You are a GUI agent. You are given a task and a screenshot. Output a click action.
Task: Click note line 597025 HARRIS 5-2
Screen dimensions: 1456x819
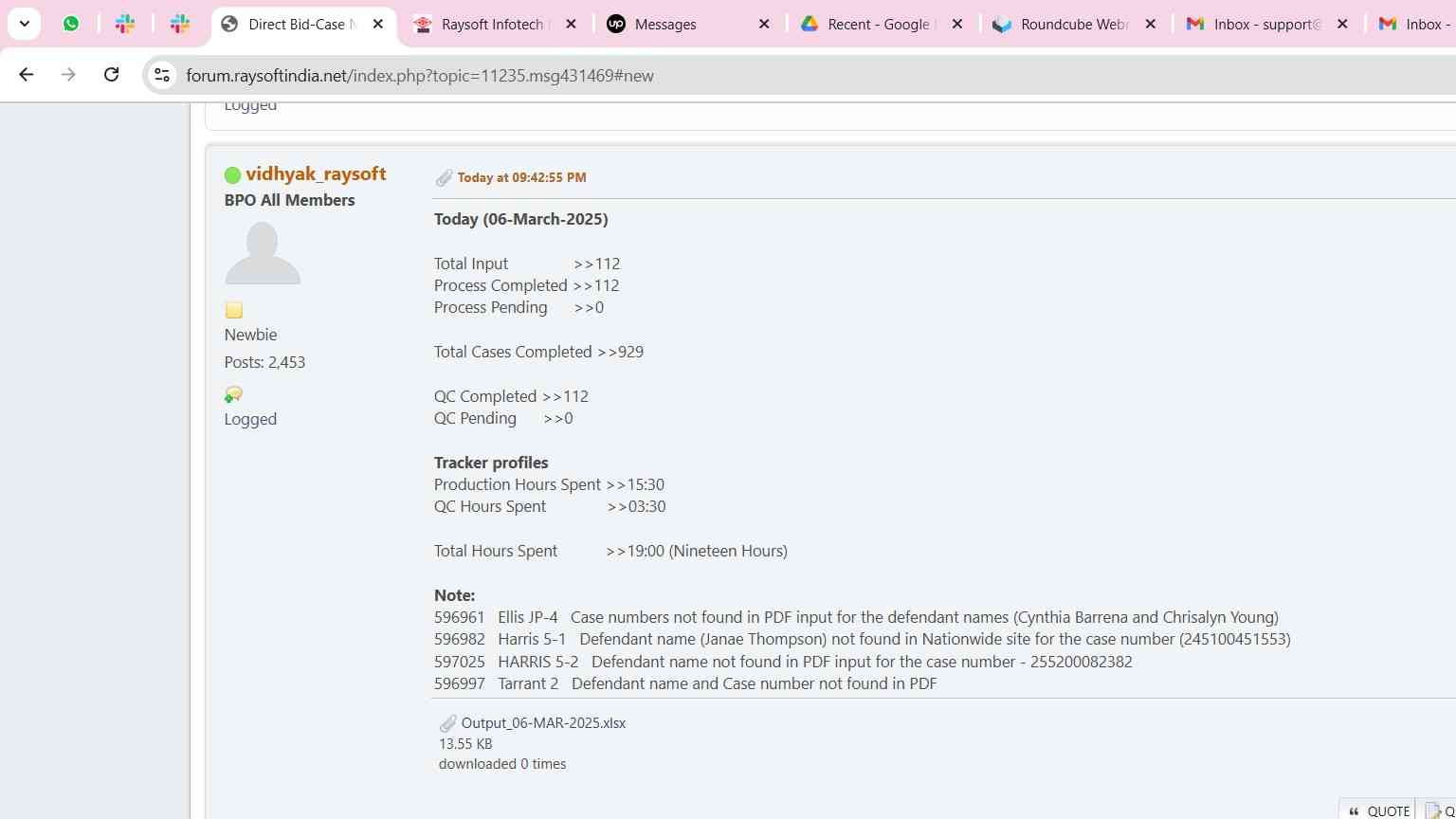click(783, 662)
